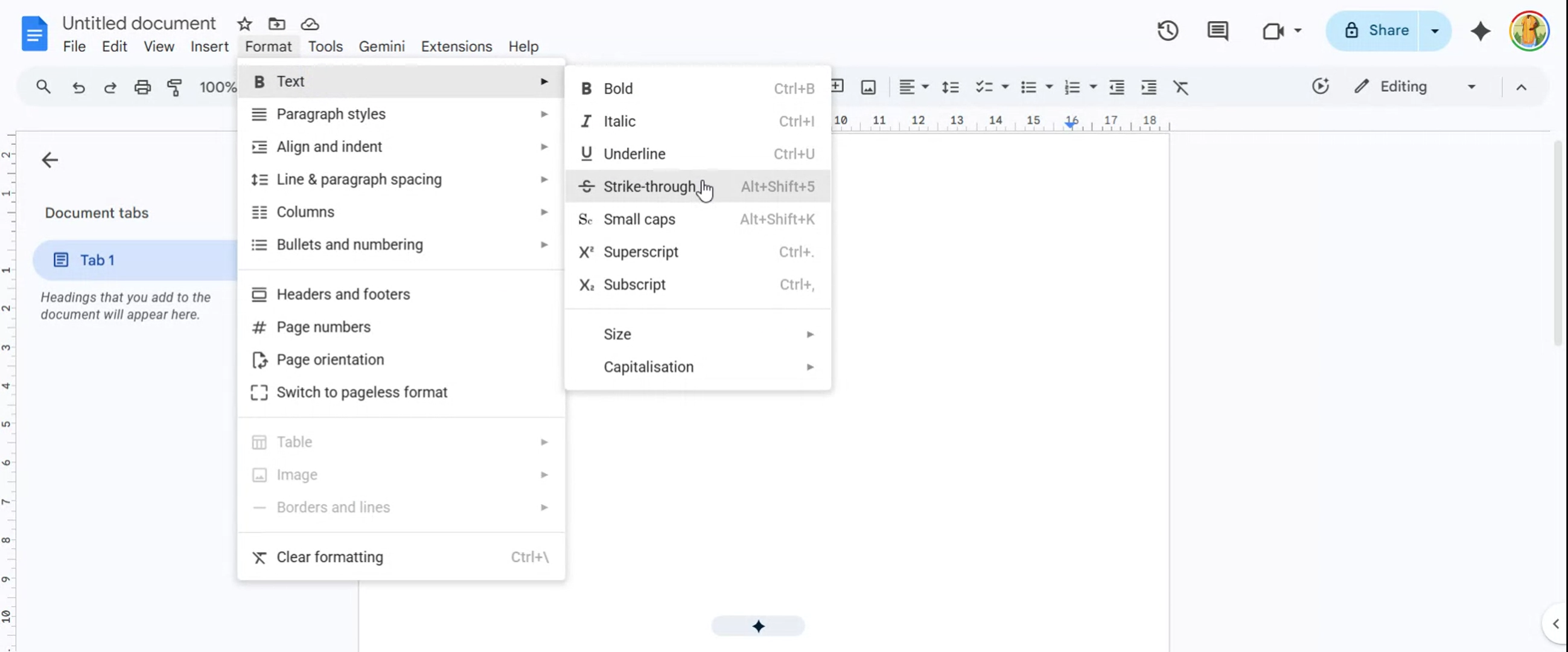Open the Editing mode dropdown
1568x652 pixels.
(1415, 87)
